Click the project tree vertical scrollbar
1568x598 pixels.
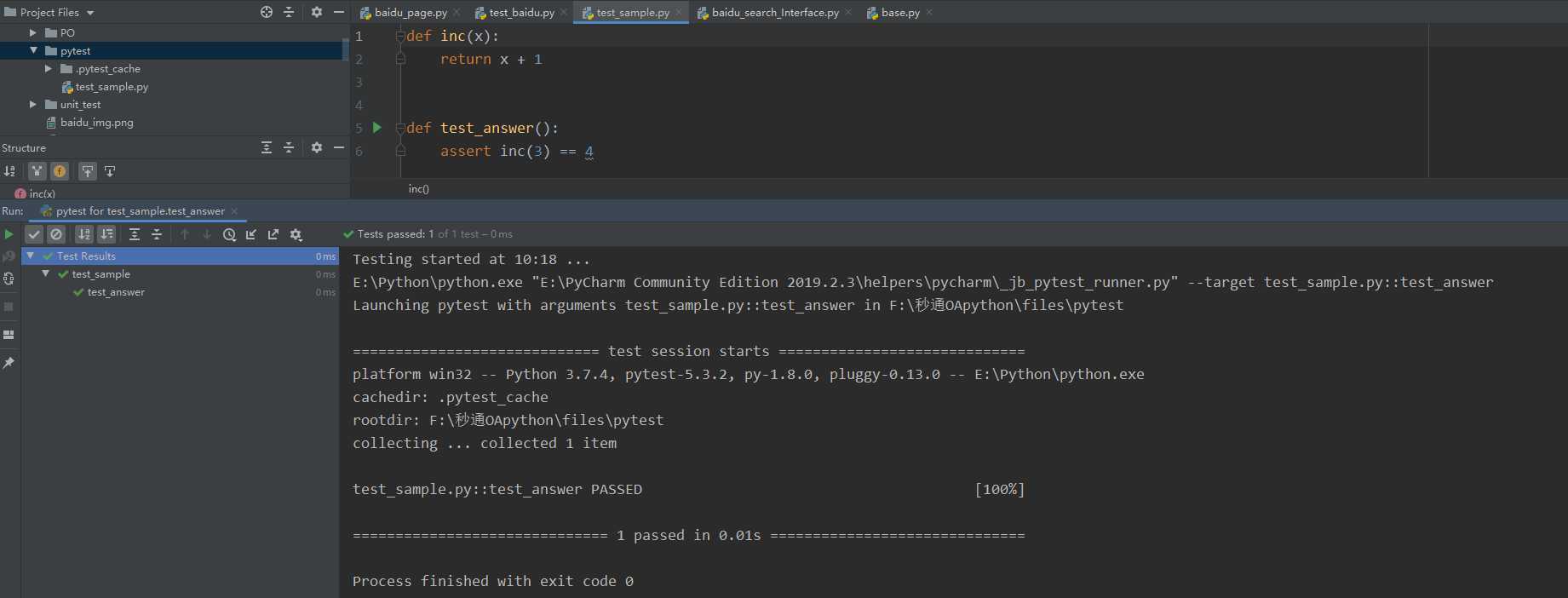(346, 49)
